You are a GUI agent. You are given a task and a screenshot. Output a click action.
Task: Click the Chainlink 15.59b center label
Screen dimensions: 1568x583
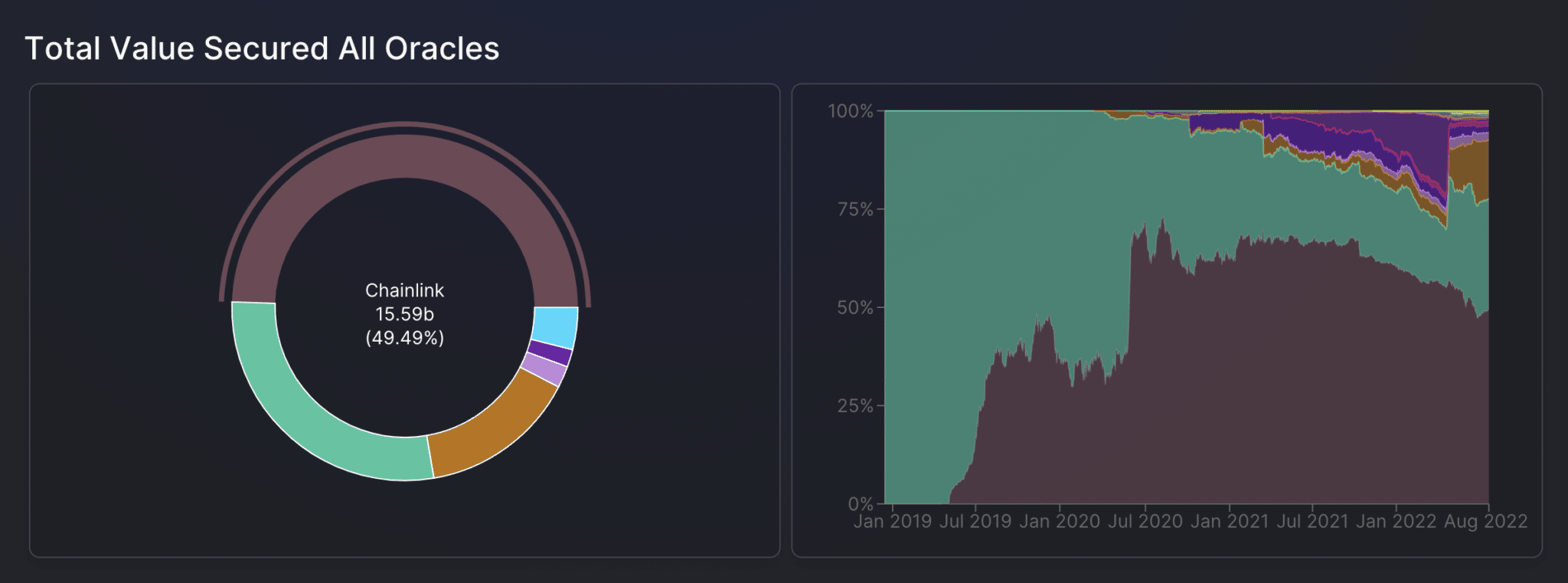point(404,314)
